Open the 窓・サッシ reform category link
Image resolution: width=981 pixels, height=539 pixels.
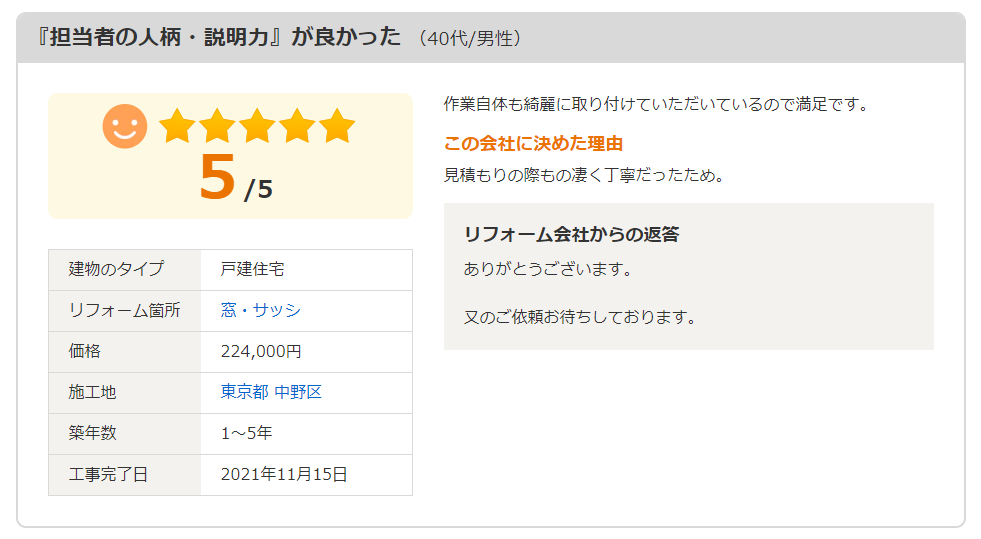(261, 310)
